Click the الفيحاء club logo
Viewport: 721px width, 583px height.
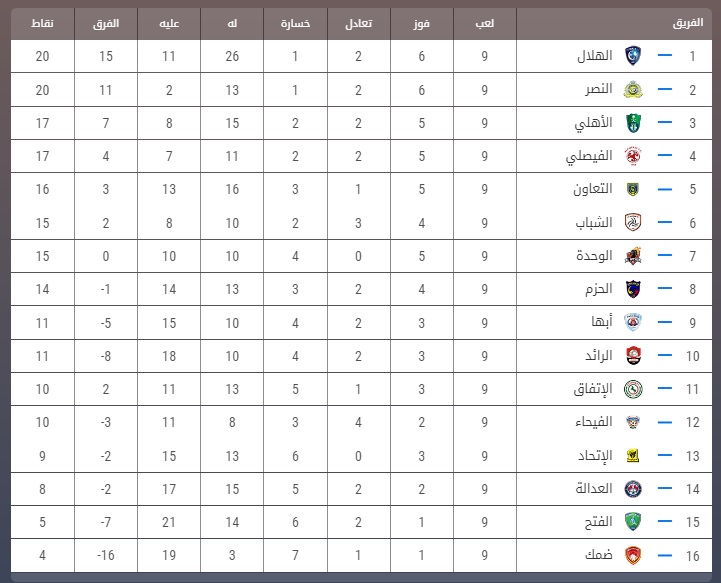[633, 422]
